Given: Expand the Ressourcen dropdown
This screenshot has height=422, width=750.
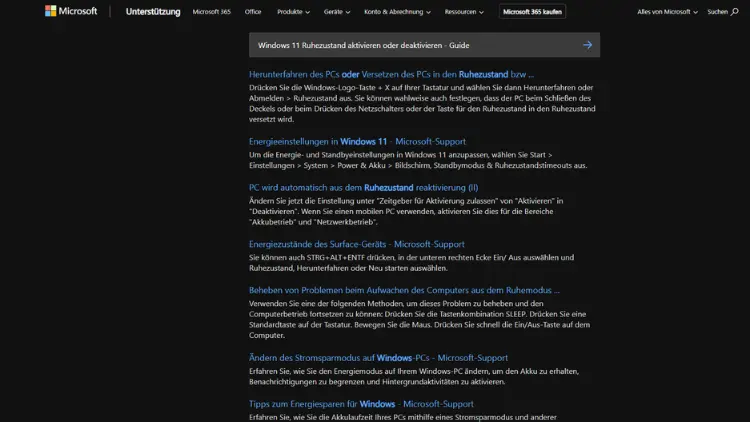Looking at the screenshot, I should (464, 11).
